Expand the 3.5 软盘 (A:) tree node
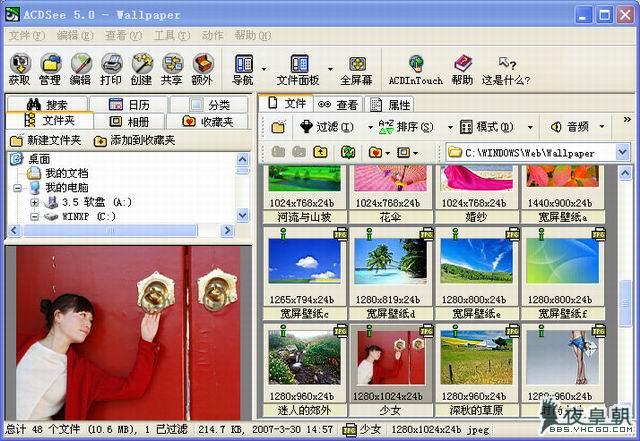This screenshot has height=441, width=640. 34,202
